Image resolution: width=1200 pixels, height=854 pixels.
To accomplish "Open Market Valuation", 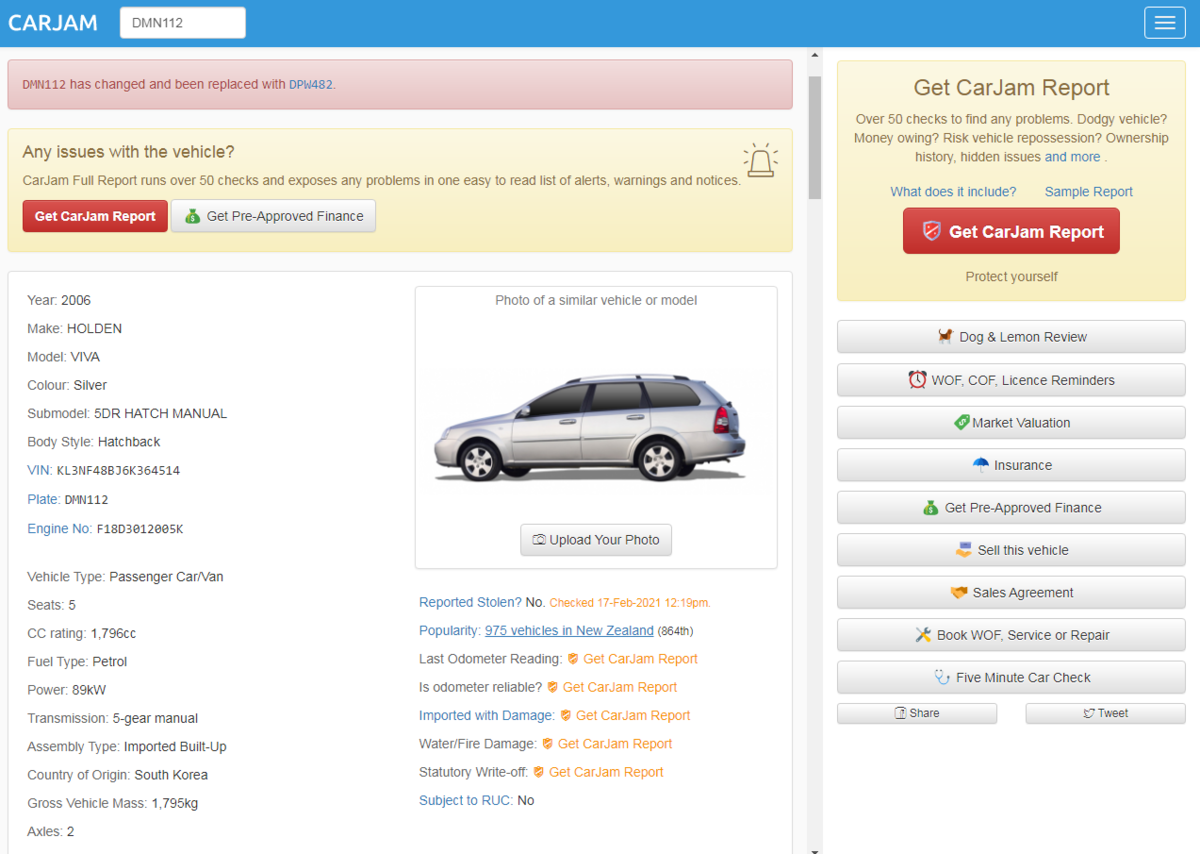I will (1011, 422).
